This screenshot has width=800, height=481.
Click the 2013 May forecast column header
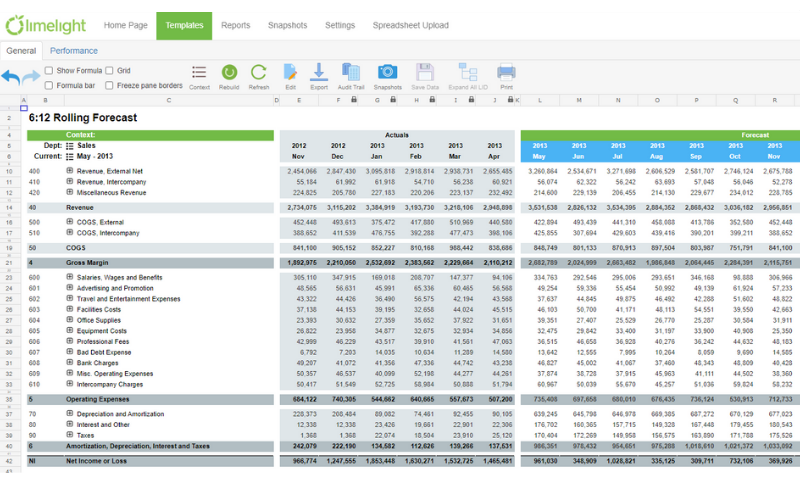[x=540, y=151]
